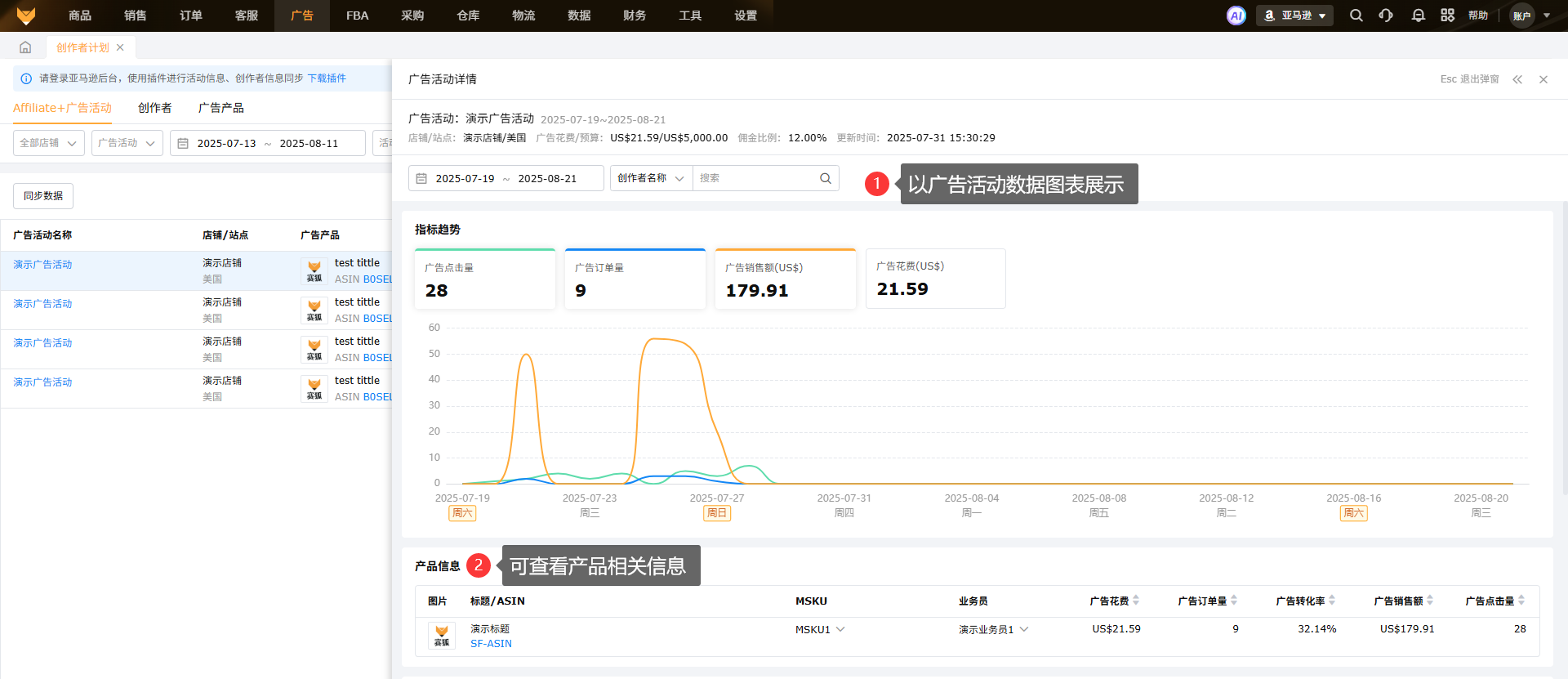Open the notifications bell
Image resolution: width=1568 pixels, height=679 pixels.
tap(1418, 16)
